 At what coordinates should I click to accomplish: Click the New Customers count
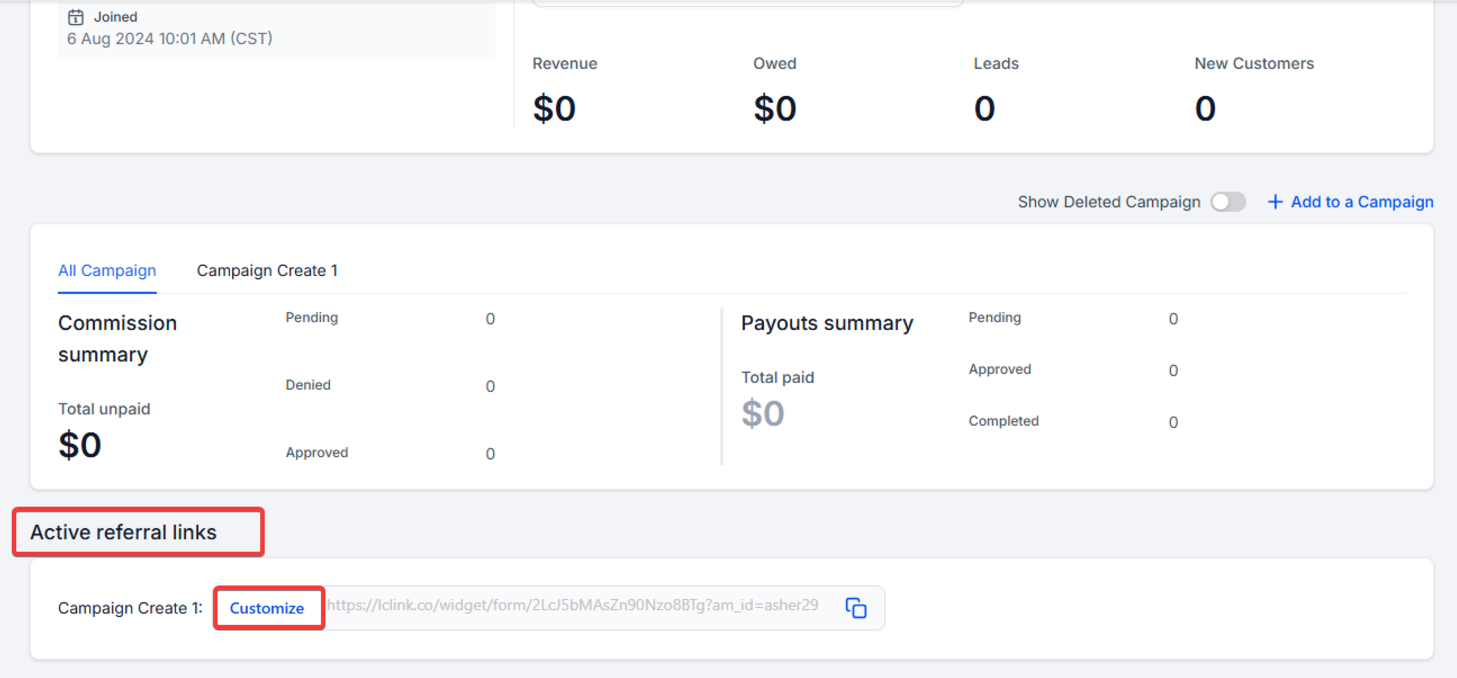click(1205, 108)
